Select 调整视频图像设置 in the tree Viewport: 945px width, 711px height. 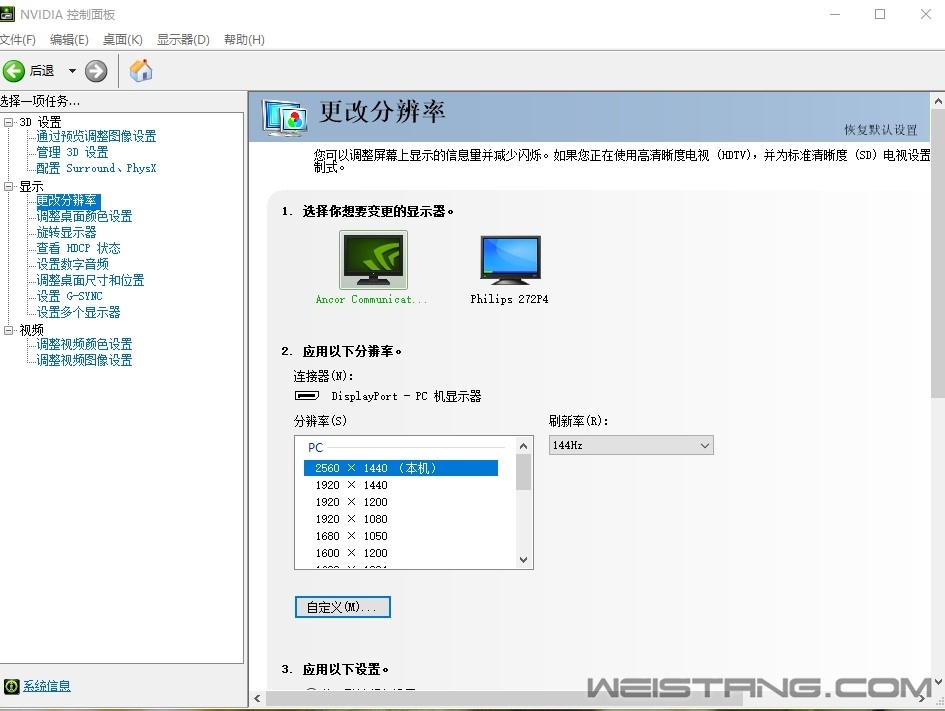click(84, 360)
